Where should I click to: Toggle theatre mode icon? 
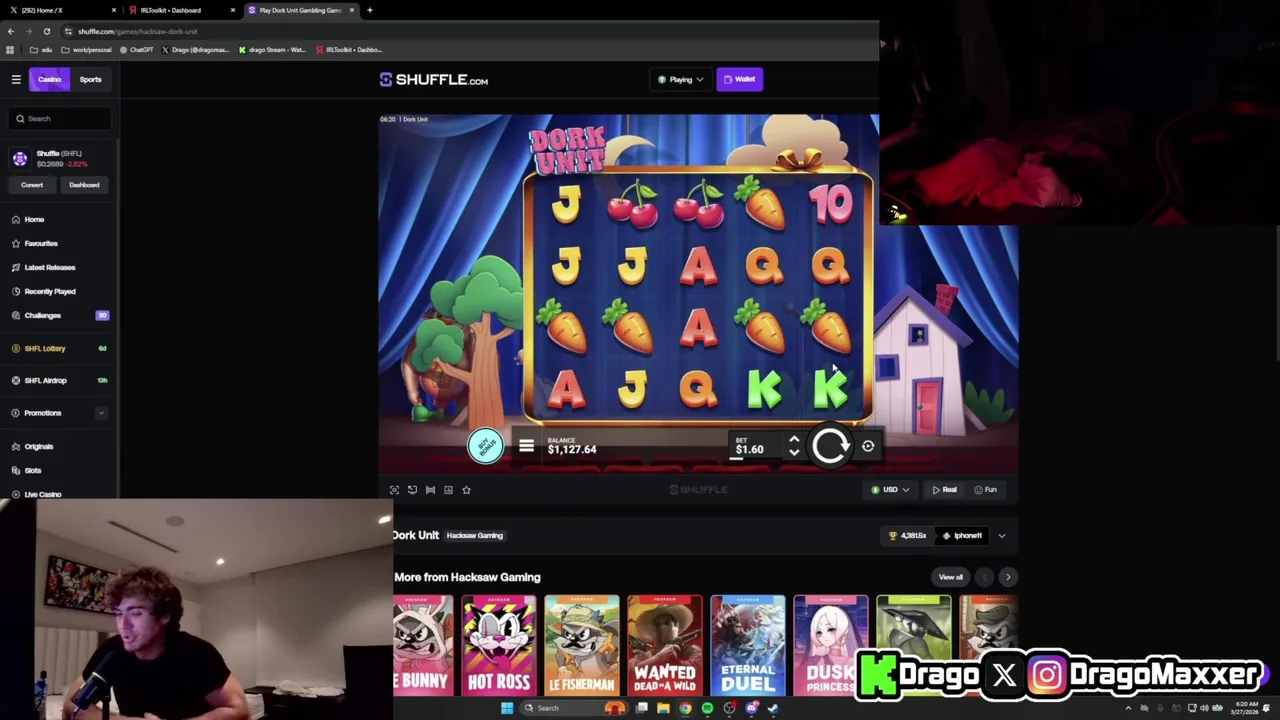click(430, 490)
